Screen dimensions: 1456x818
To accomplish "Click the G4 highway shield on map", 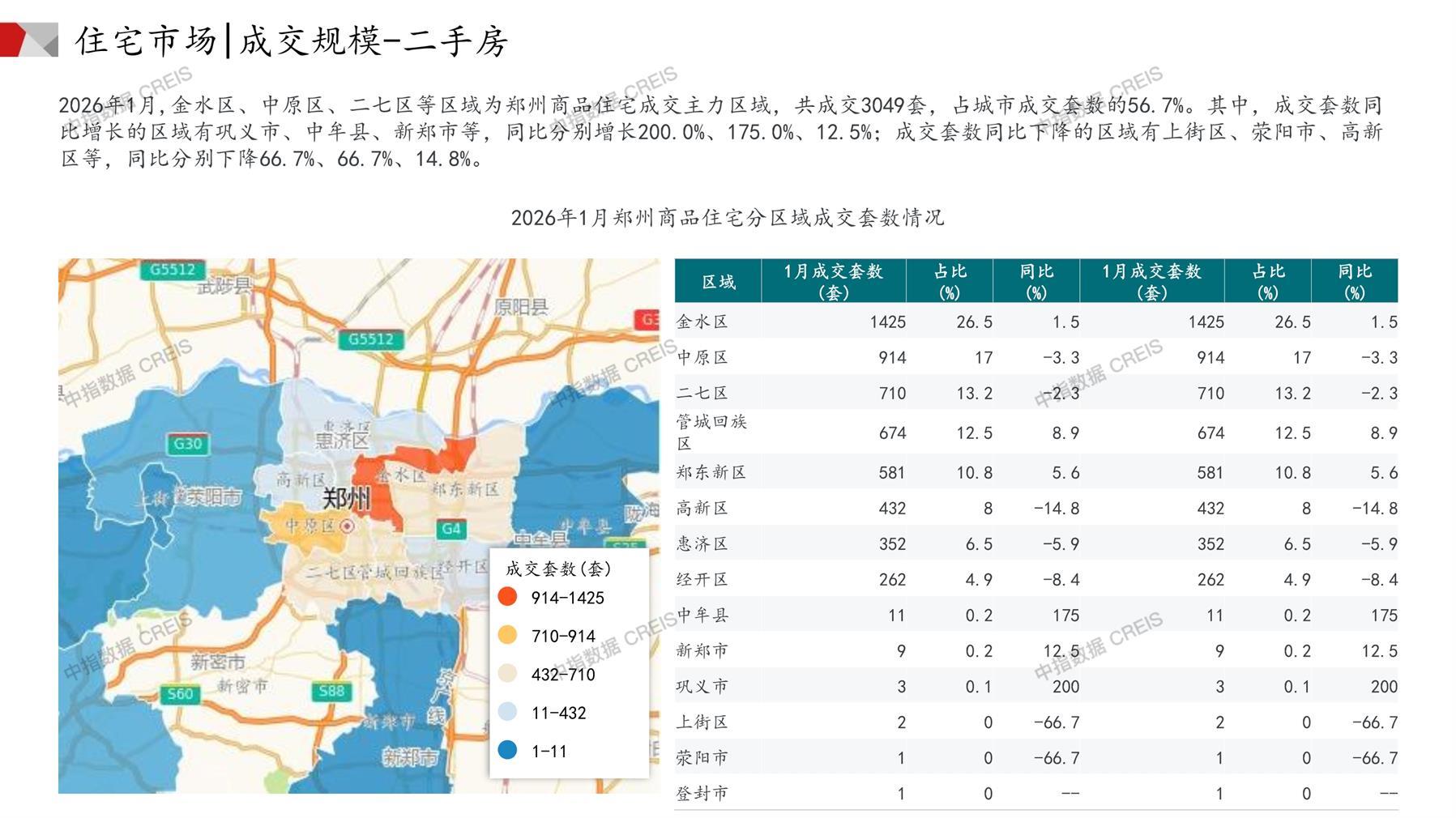I will tap(450, 529).
